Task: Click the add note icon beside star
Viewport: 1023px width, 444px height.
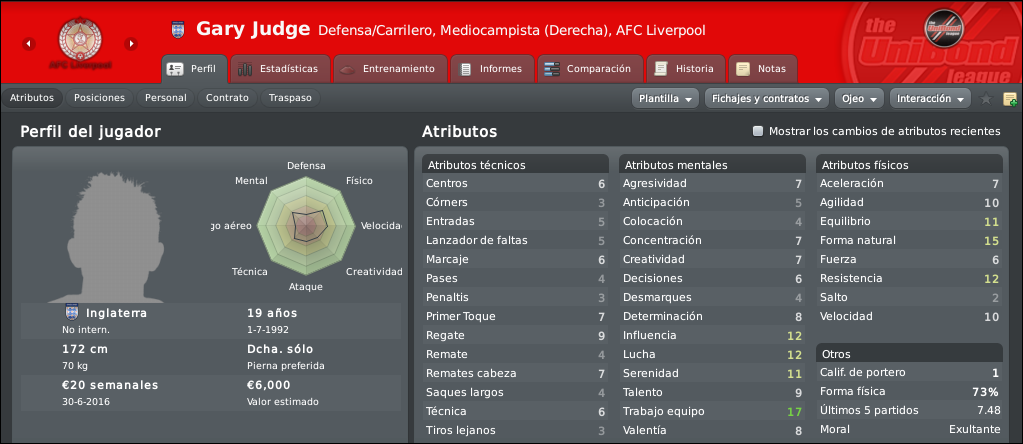Action: pyautogui.click(x=1009, y=99)
